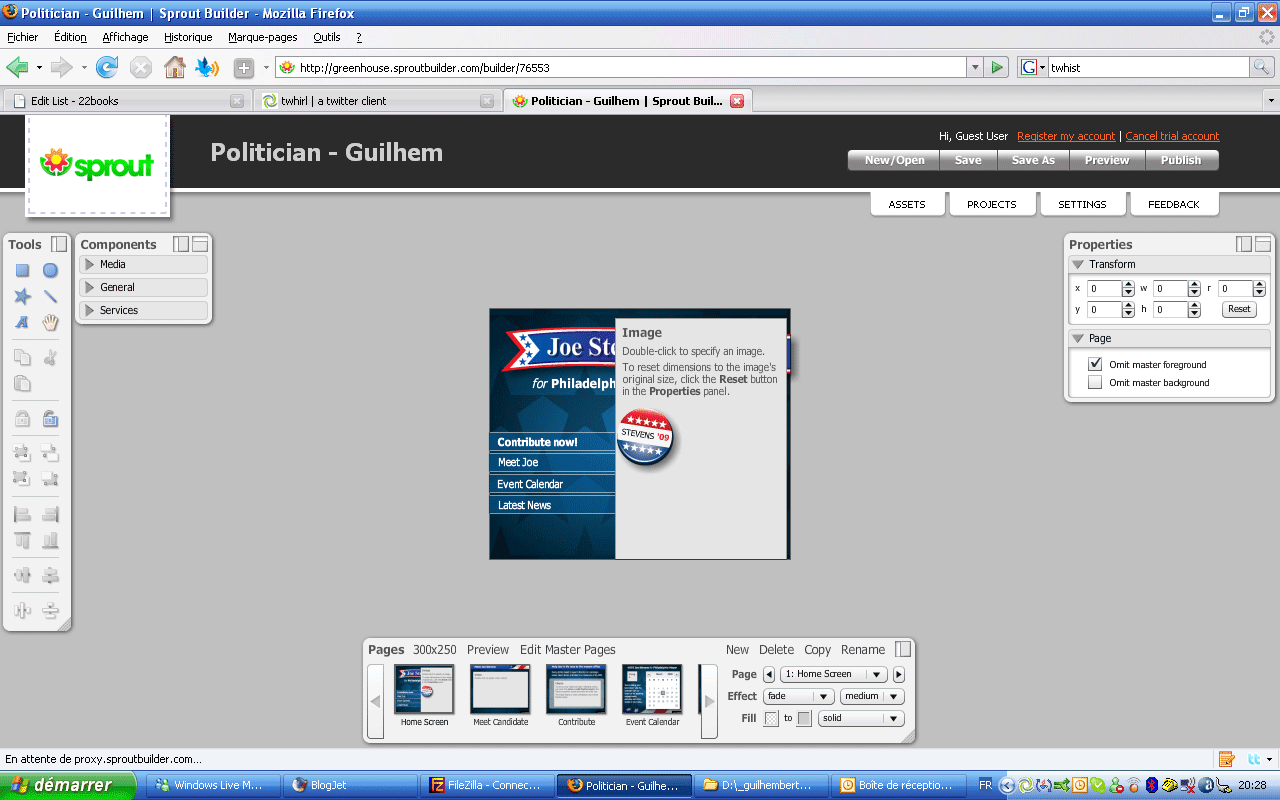Image resolution: width=1280 pixels, height=800 pixels.
Task: Uncheck Omit master foreground
Action: click(x=1095, y=364)
